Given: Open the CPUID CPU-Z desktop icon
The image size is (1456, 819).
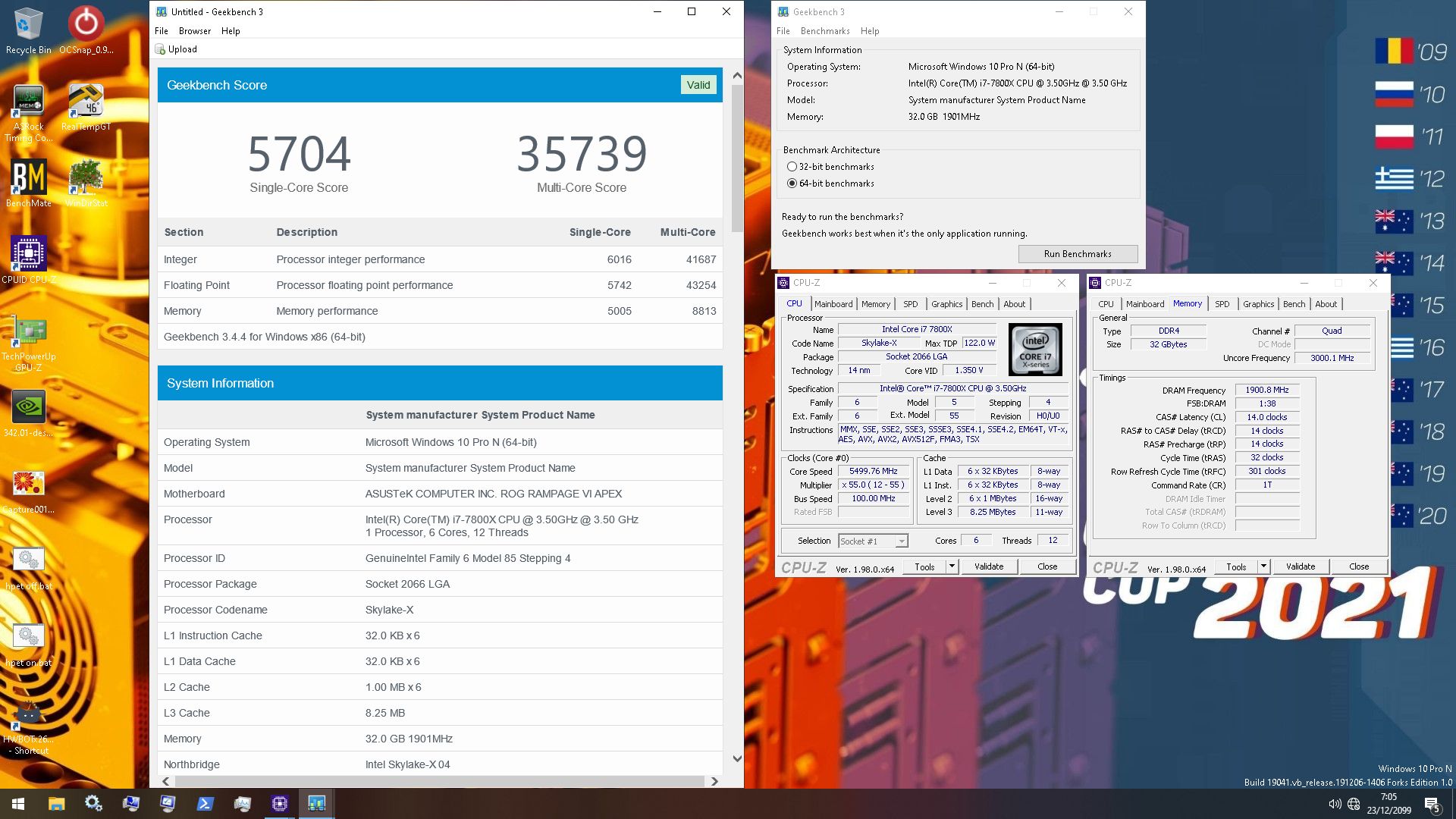Looking at the screenshot, I should tap(29, 259).
